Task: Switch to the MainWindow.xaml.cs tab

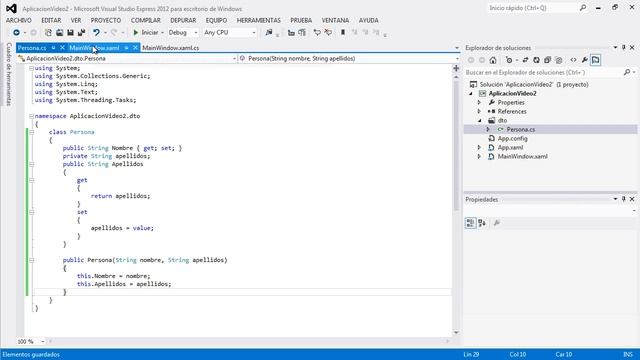Action: point(171,48)
